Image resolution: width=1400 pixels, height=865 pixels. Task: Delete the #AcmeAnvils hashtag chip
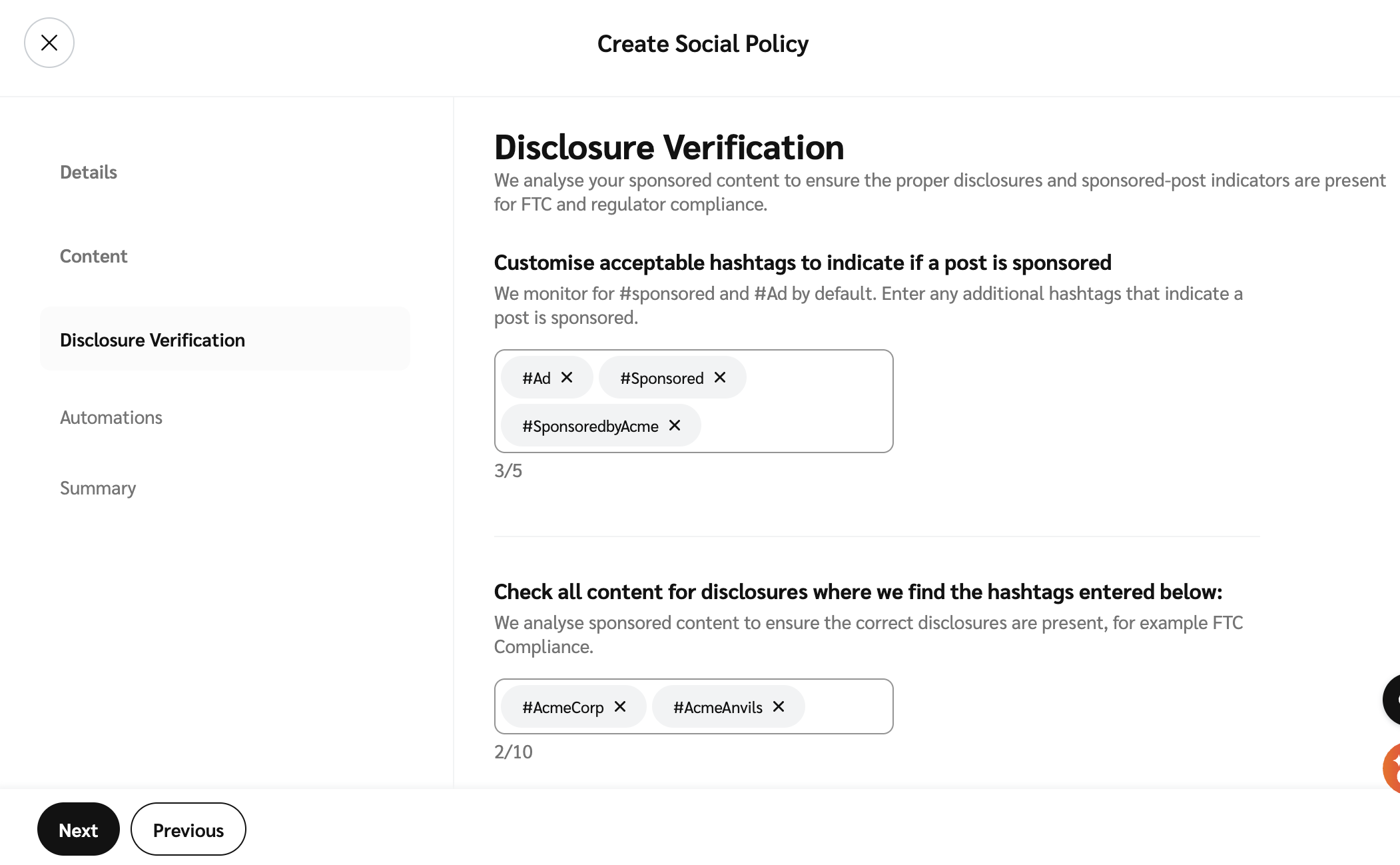[779, 706]
